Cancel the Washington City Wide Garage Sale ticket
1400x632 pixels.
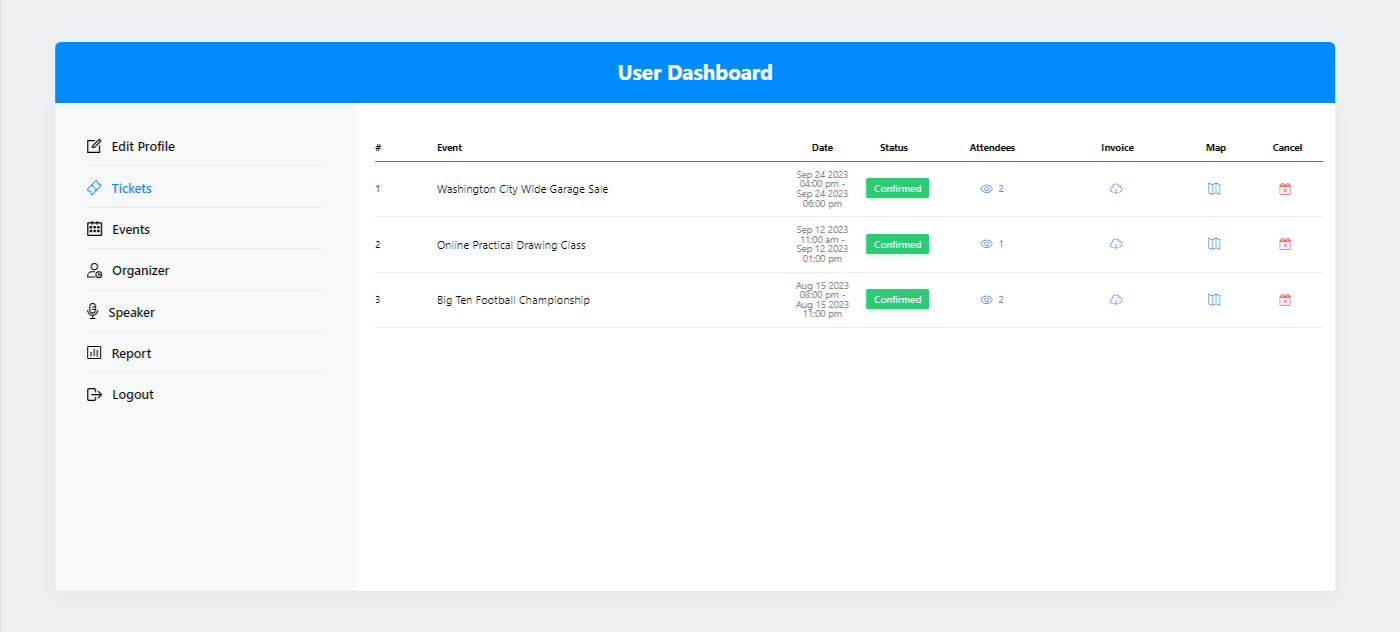(1285, 189)
